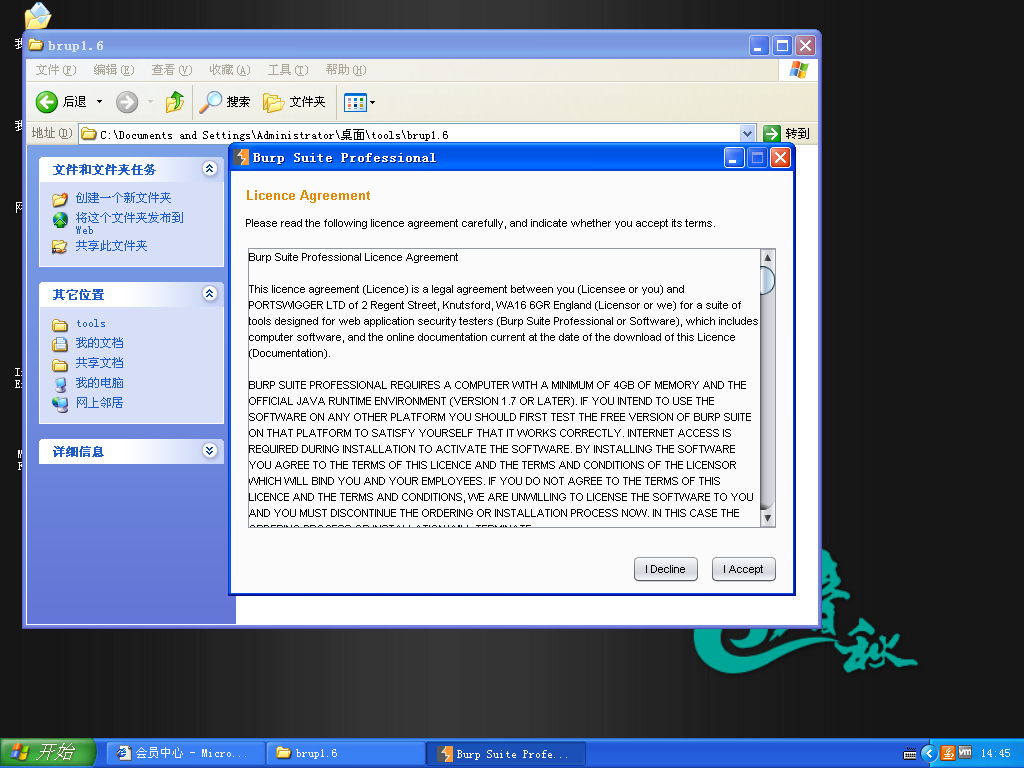1024x768 pixels.
Task: Click the Search (搜索) magnifier icon
Action: 210,102
